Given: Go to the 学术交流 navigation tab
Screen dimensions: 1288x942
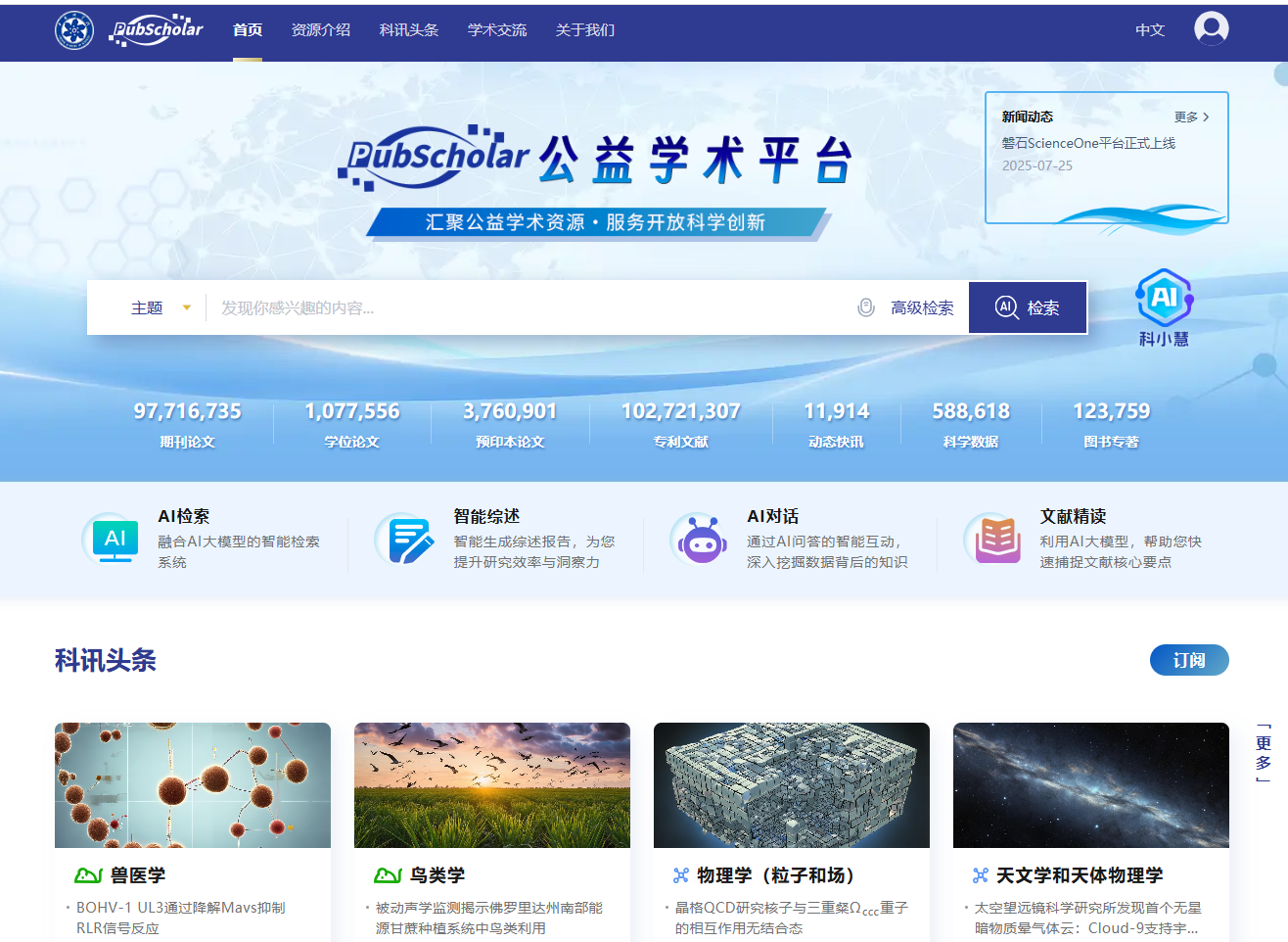Looking at the screenshot, I should 496,30.
